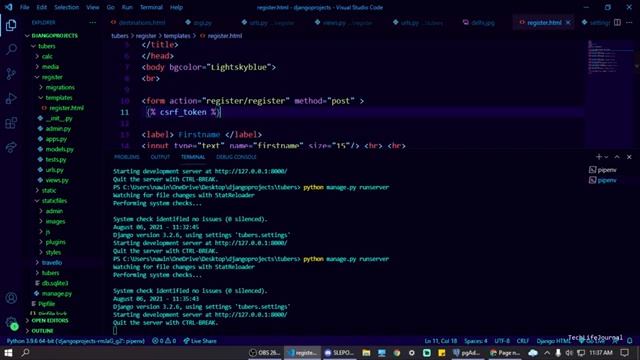Click the Python interpreter status entry
Viewport: 640px width, 360px height.
(x=76, y=341)
